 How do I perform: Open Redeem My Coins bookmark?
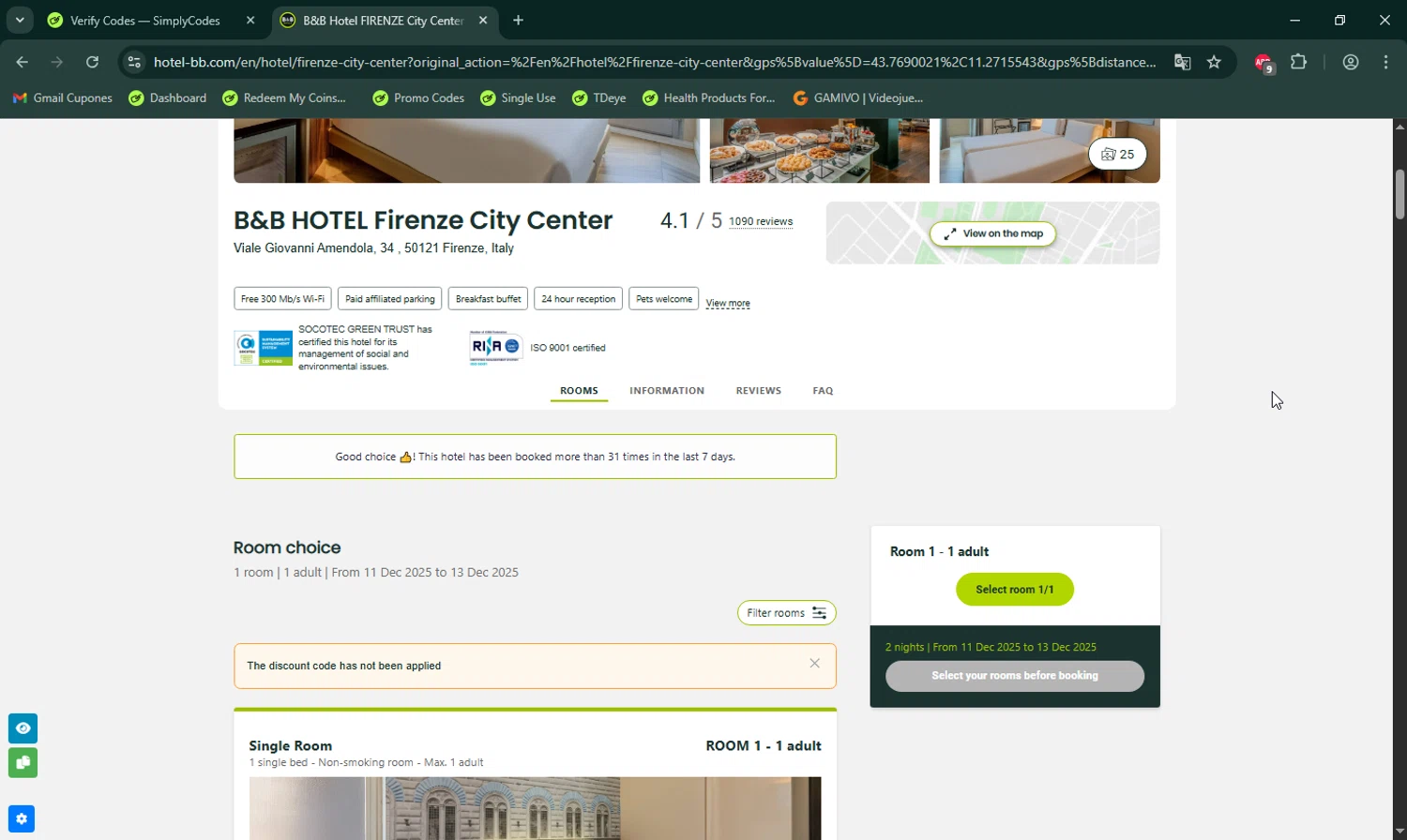click(284, 97)
